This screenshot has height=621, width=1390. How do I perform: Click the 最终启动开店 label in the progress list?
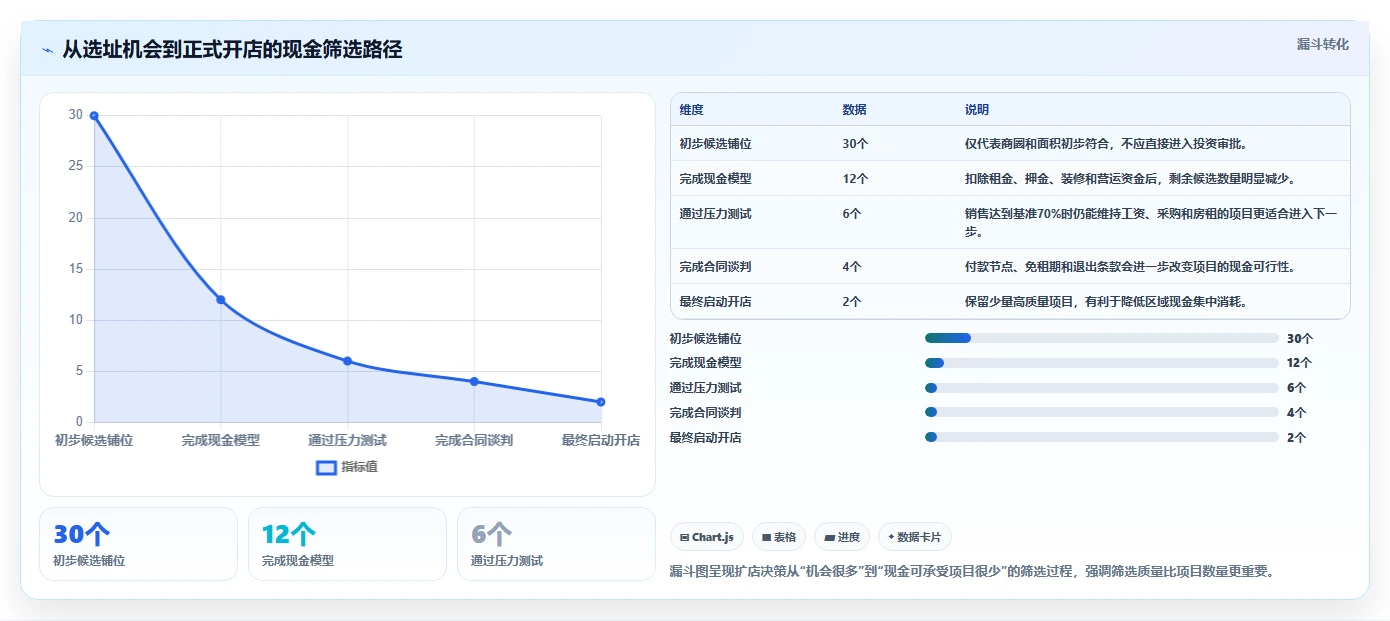pos(706,437)
